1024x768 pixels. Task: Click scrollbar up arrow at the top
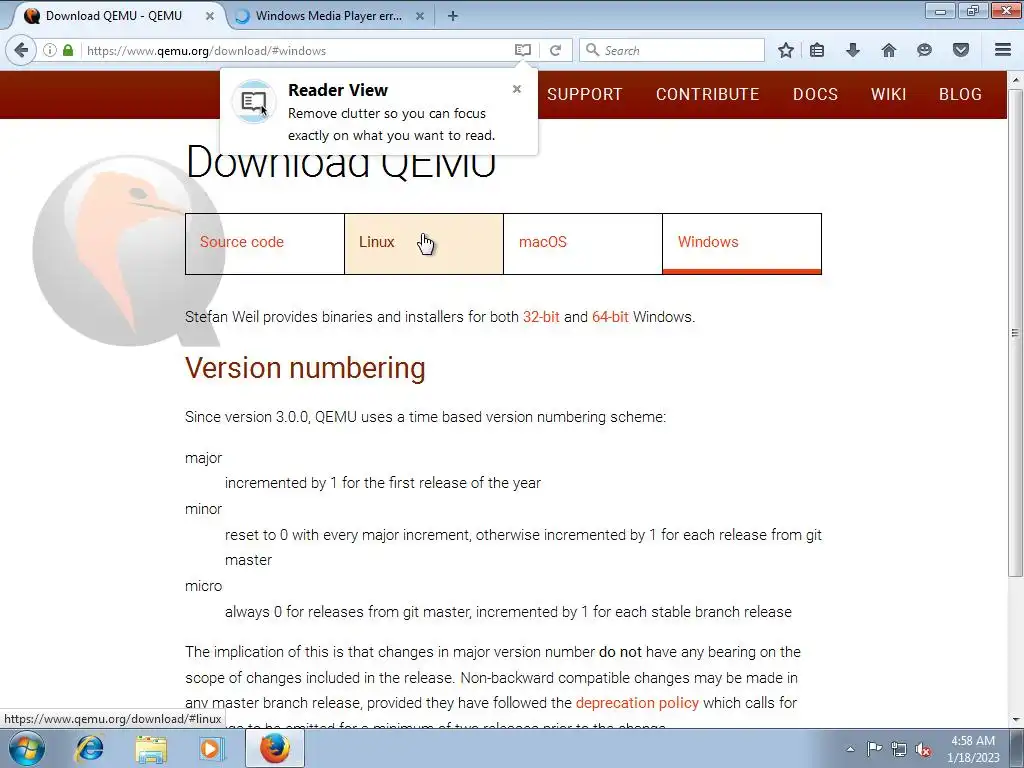click(1016, 79)
